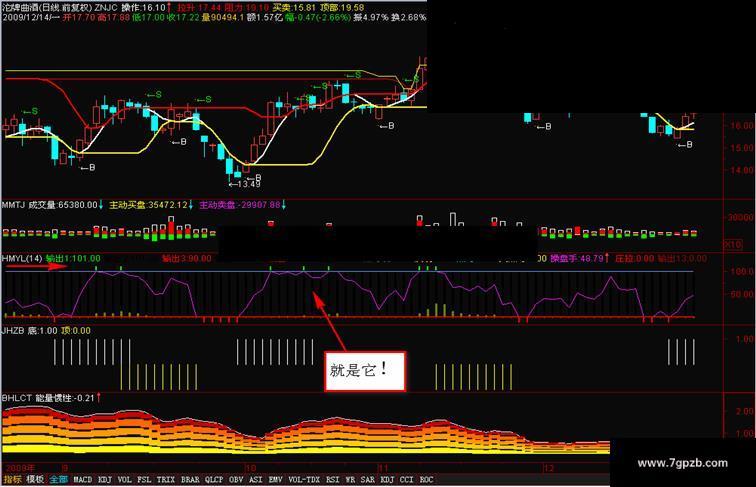
Task: Open the CCI indicator tab
Action: coord(406,480)
